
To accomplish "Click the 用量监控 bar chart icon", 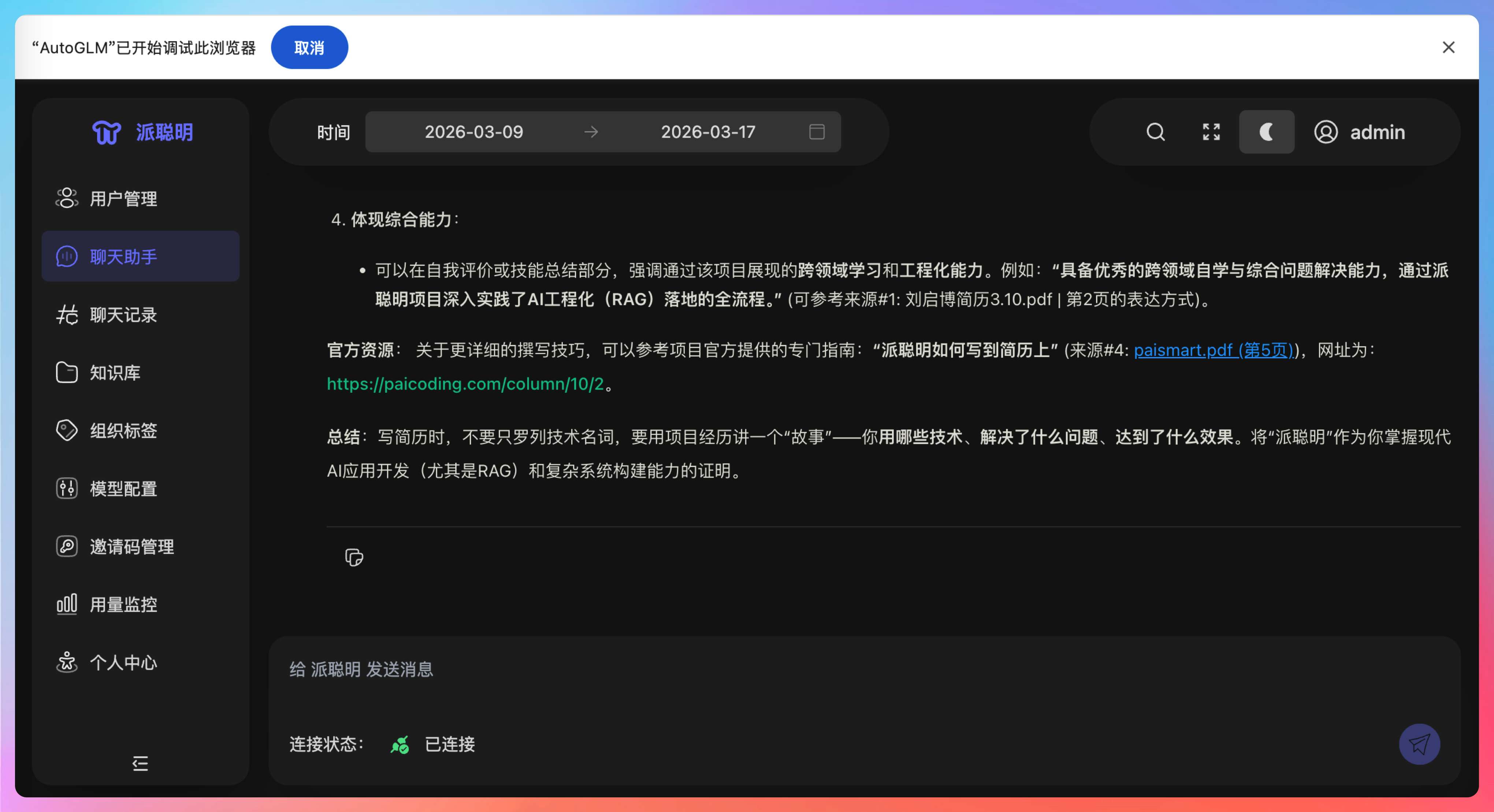I will [67, 604].
